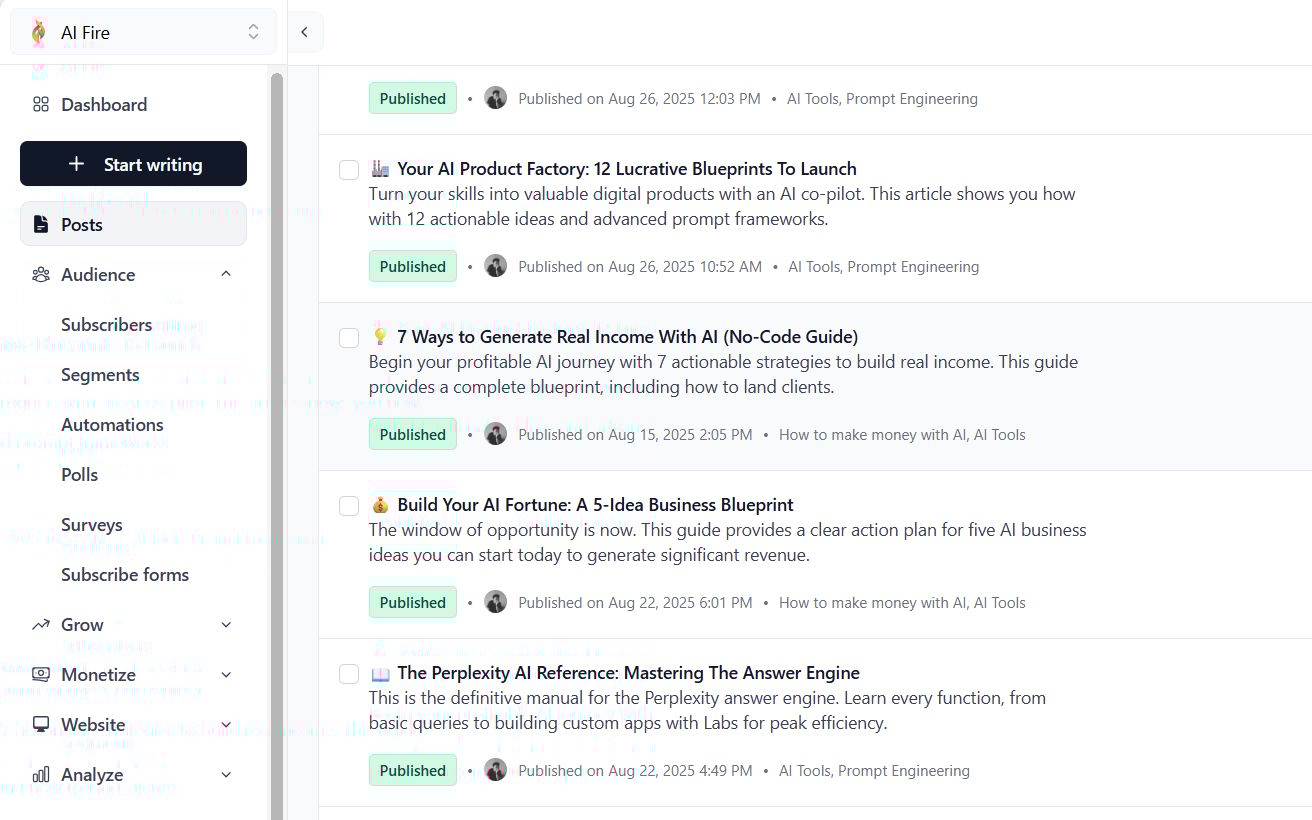Screen dimensions: 1312x820
Task: Click the Posts document icon
Action: tap(41, 224)
